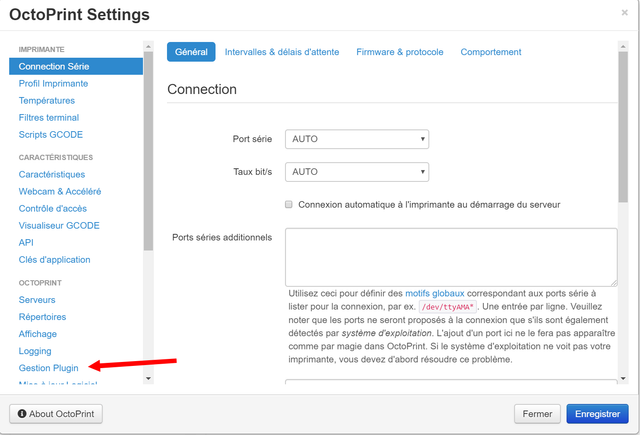Click the info icon in About OctoPrint
The image size is (640, 435).
click(x=22, y=414)
